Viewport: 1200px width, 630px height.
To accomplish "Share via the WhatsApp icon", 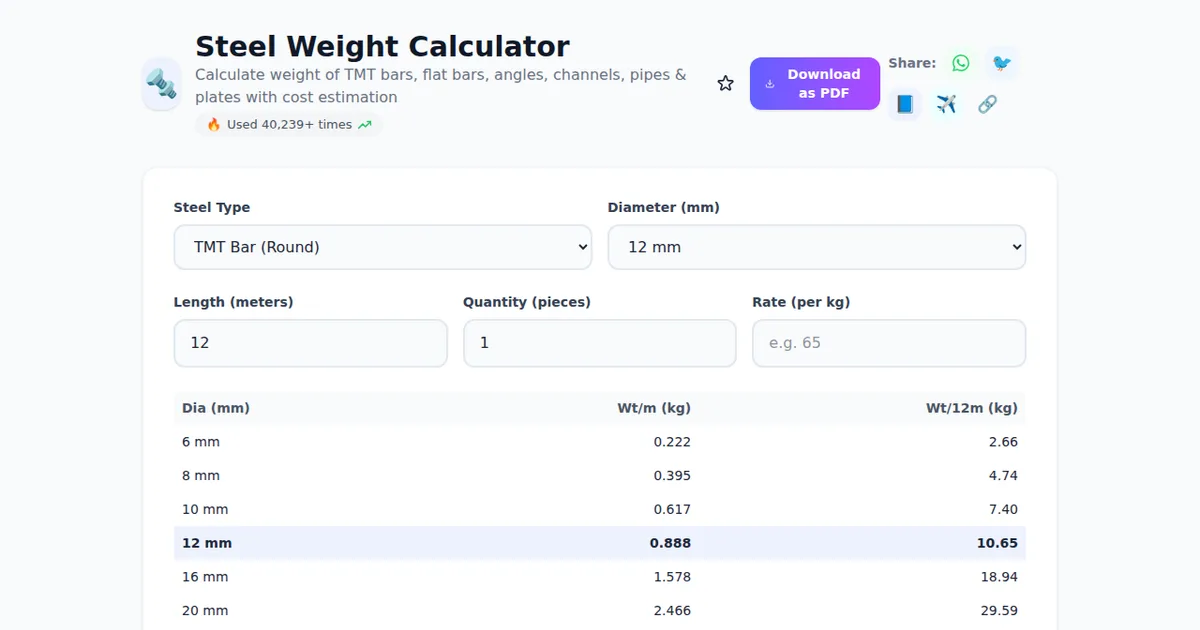I will point(961,63).
